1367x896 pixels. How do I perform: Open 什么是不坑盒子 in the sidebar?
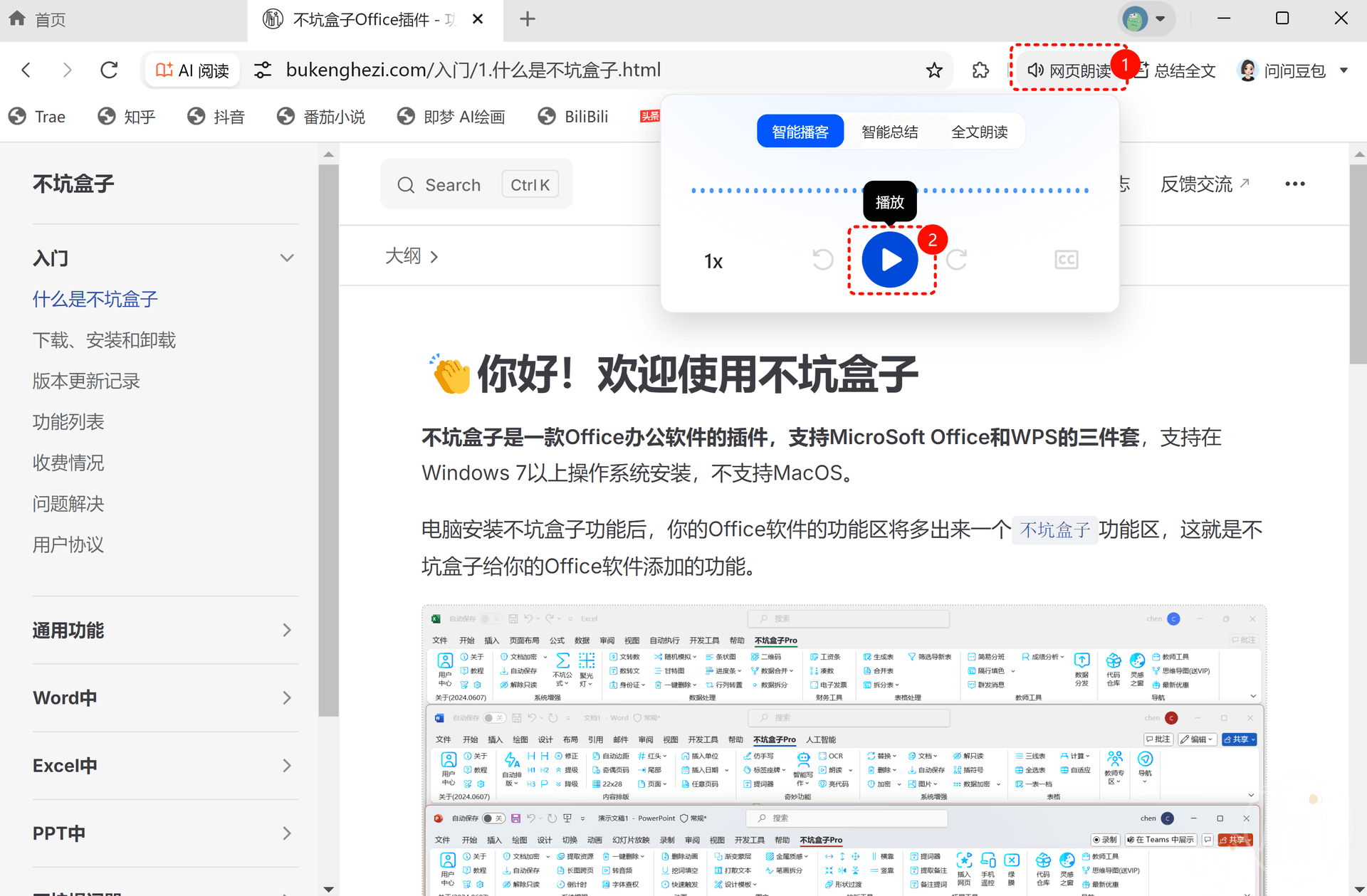95,299
